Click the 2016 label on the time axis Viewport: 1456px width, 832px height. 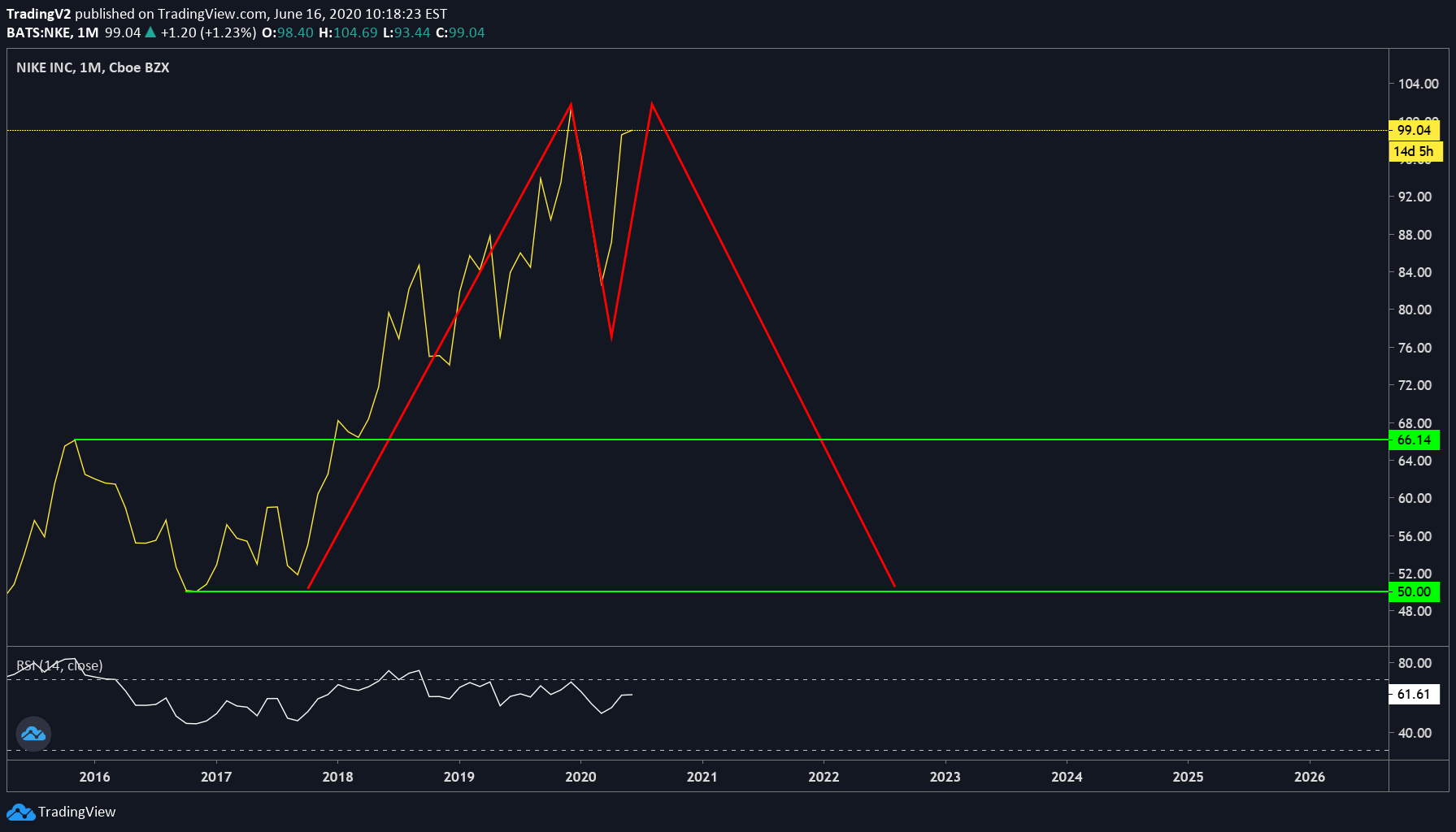tap(95, 777)
